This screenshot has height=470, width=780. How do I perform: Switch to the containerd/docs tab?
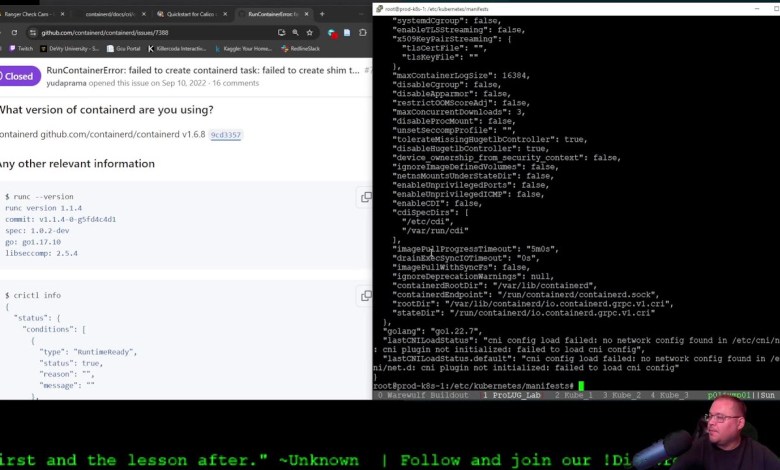click(109, 14)
